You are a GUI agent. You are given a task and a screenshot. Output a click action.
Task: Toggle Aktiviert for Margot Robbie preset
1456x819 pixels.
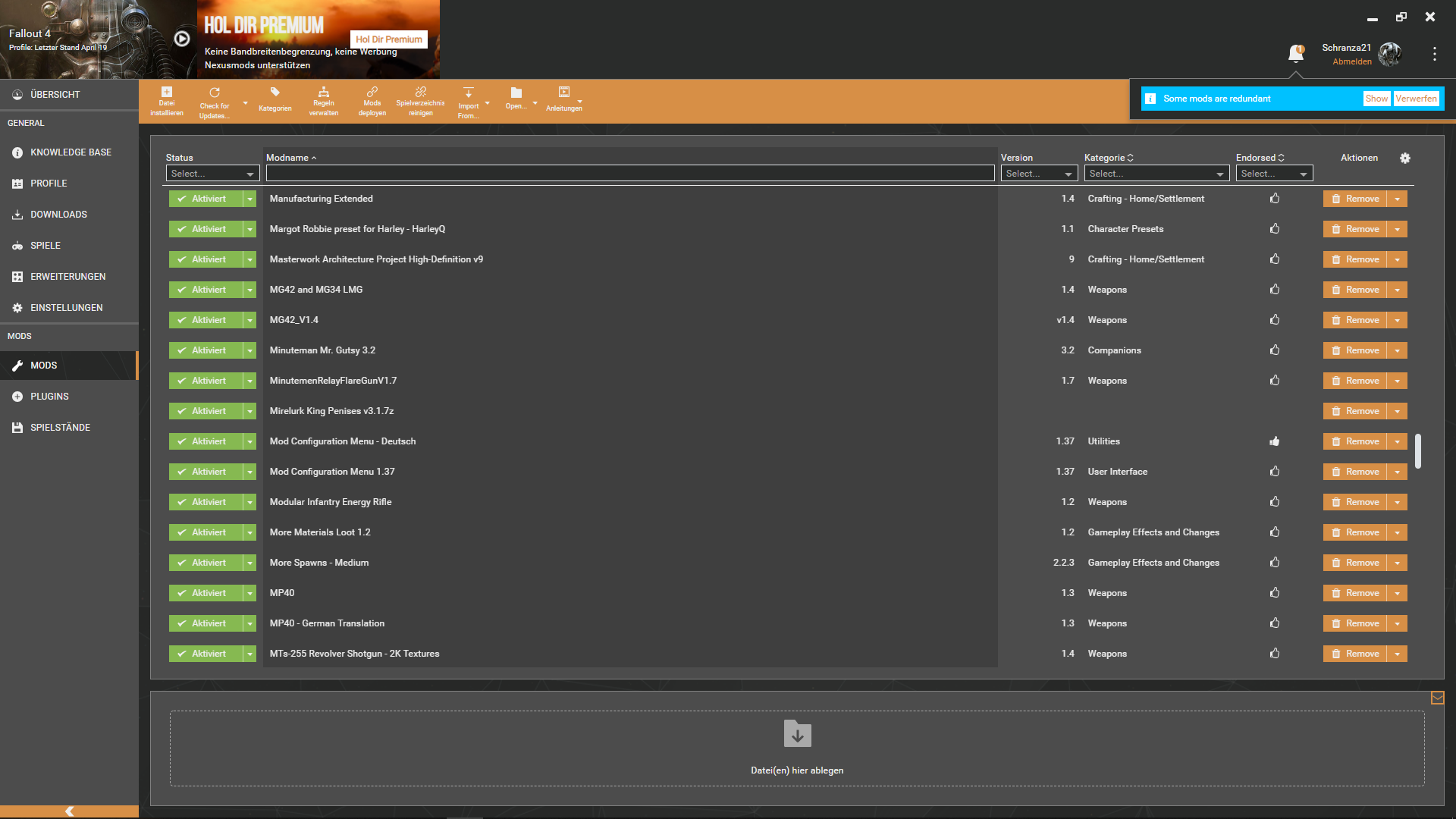pos(206,229)
